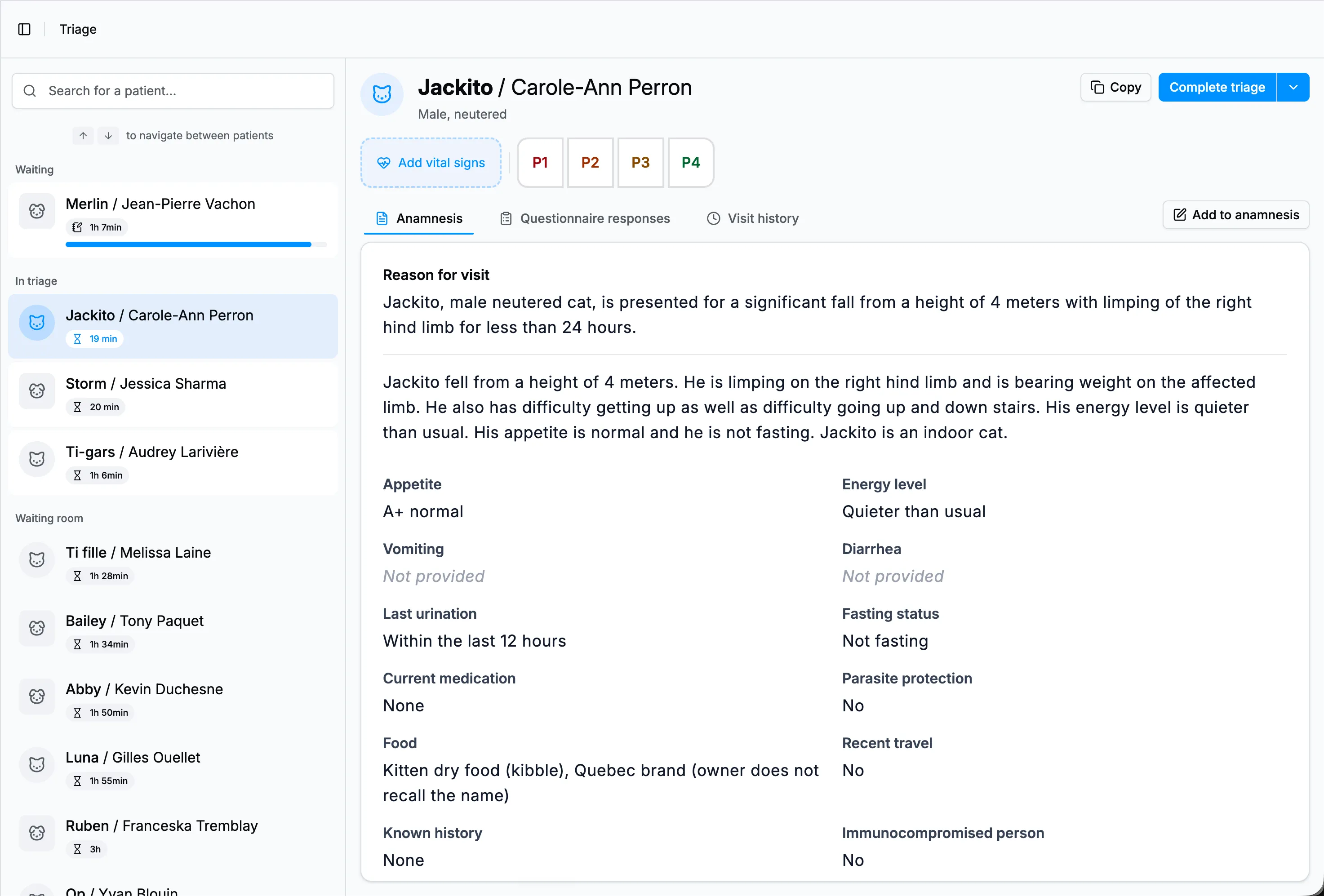This screenshot has height=896, width=1324.
Task: Select priority P1
Action: pos(540,162)
